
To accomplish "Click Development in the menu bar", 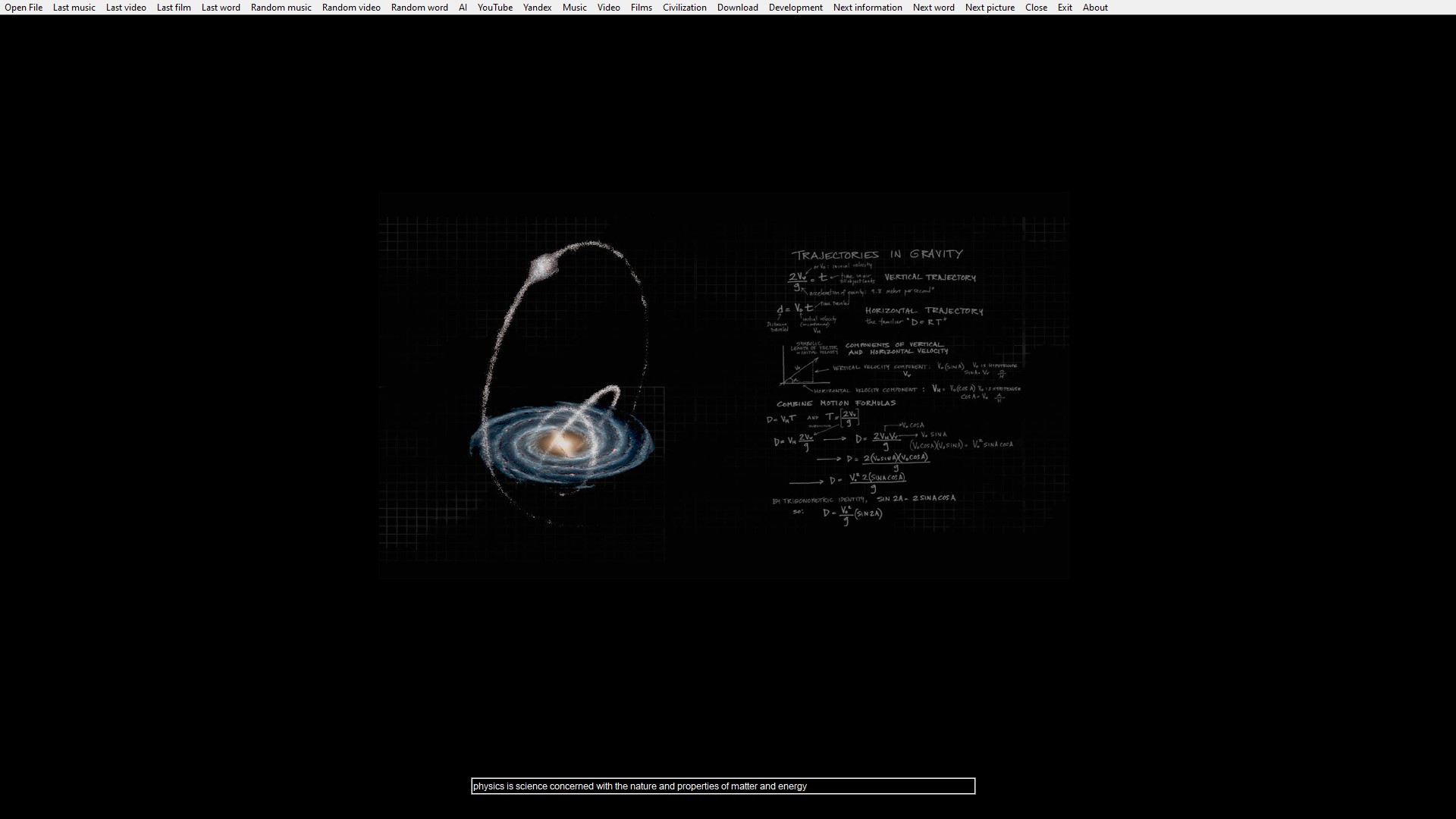I will pos(795,8).
